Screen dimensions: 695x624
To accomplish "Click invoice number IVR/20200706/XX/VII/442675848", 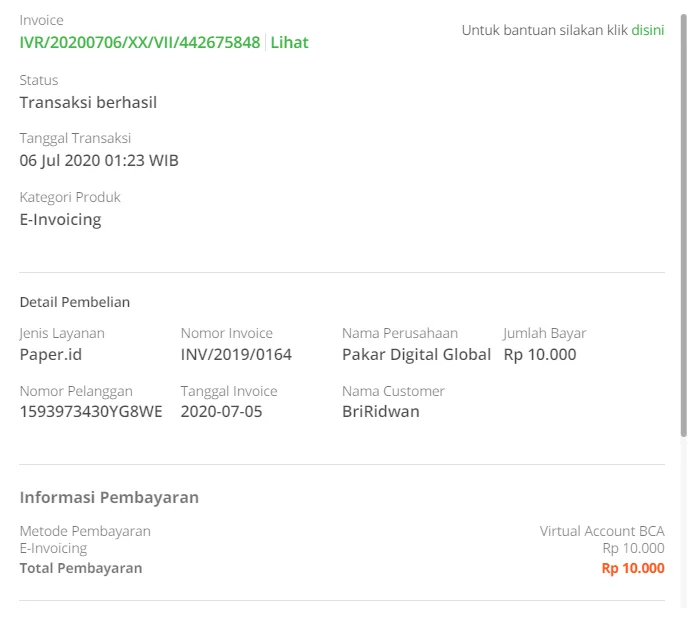I will click(139, 42).
